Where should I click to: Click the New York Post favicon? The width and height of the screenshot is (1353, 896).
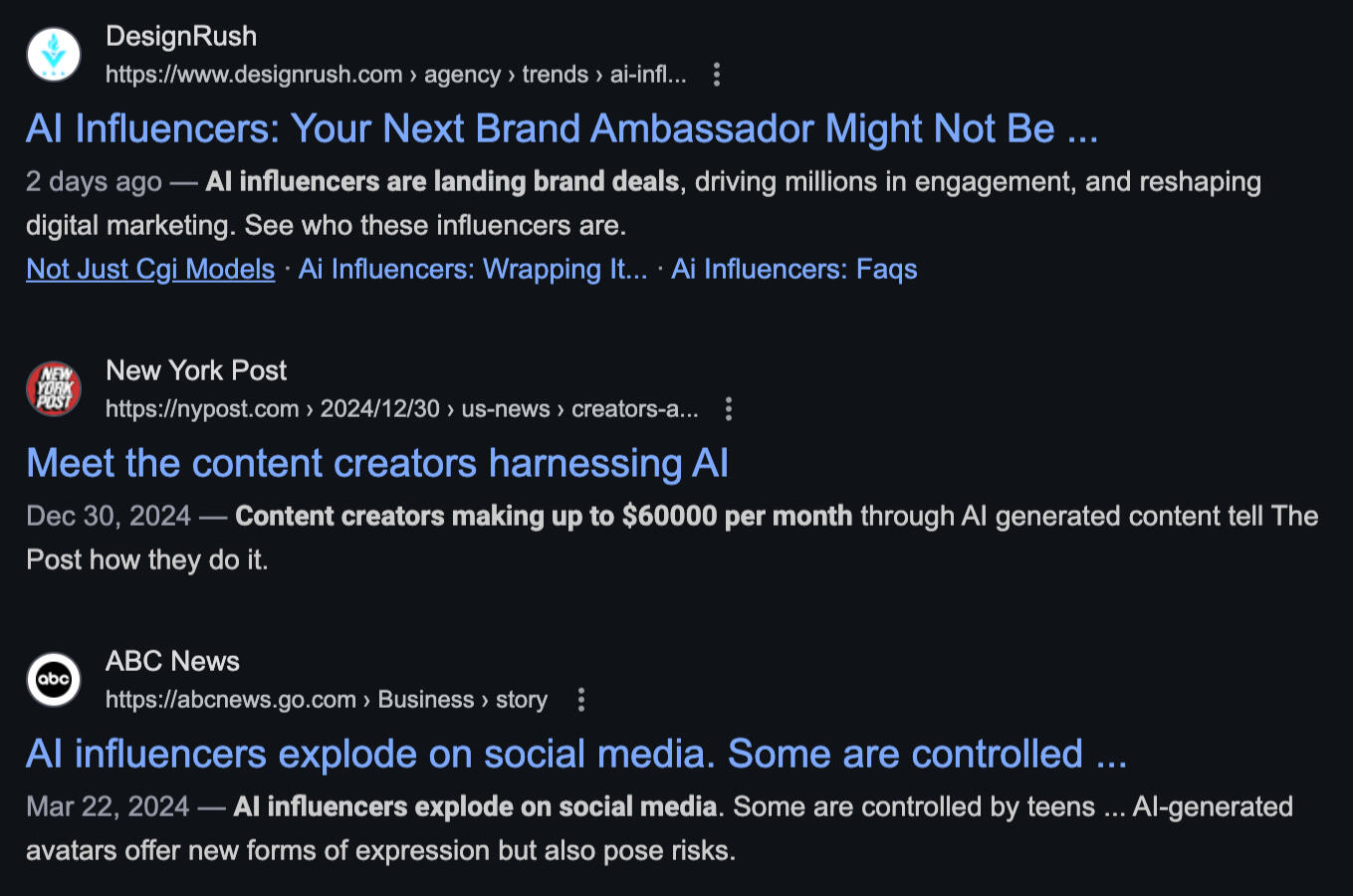tap(54, 388)
